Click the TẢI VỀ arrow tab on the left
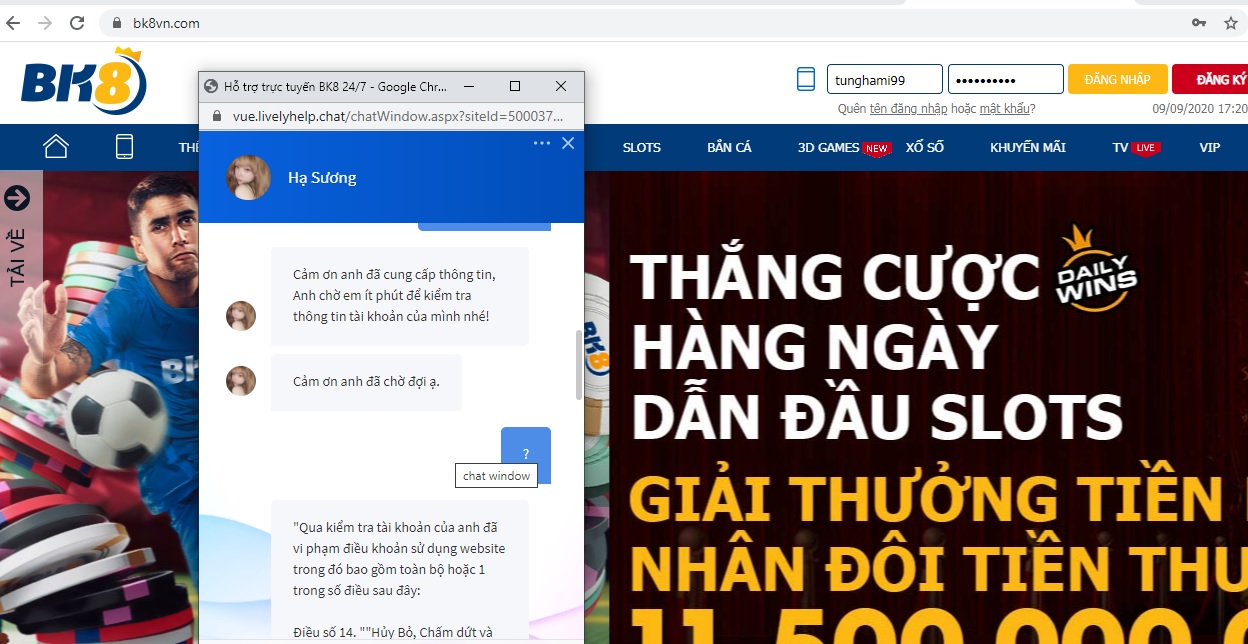 click(x=17, y=198)
